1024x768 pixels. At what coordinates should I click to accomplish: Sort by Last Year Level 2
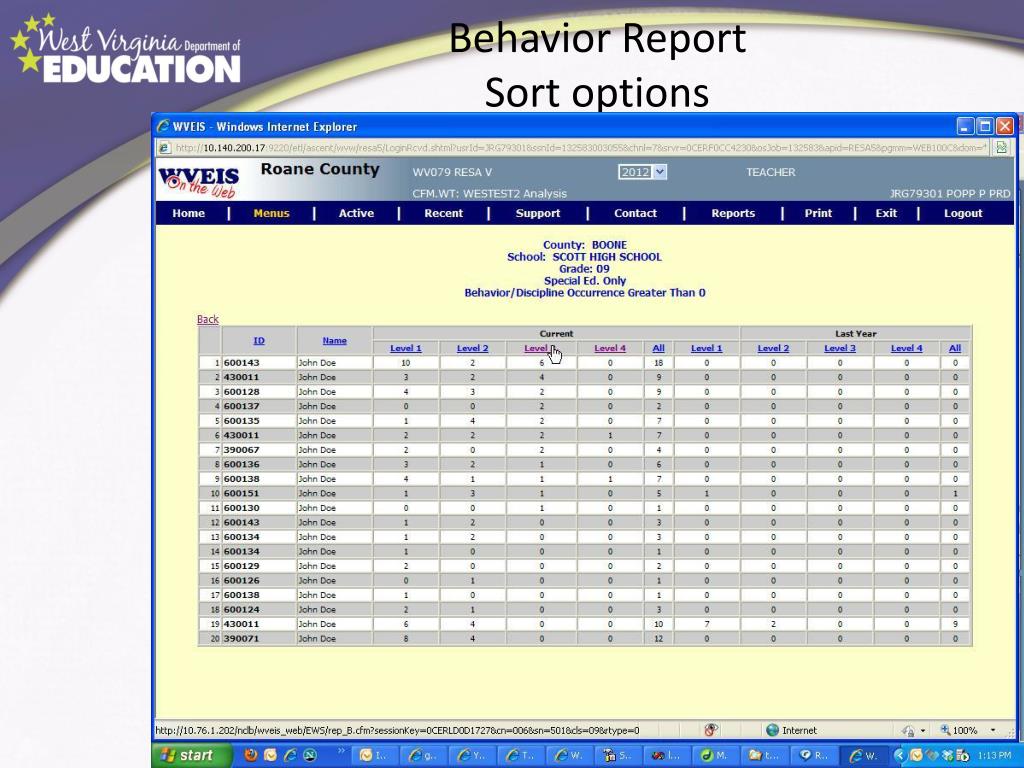(773, 349)
